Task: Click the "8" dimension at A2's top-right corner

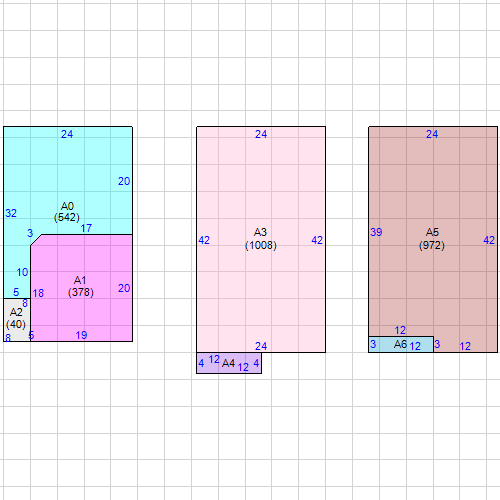Action: (x=25, y=303)
